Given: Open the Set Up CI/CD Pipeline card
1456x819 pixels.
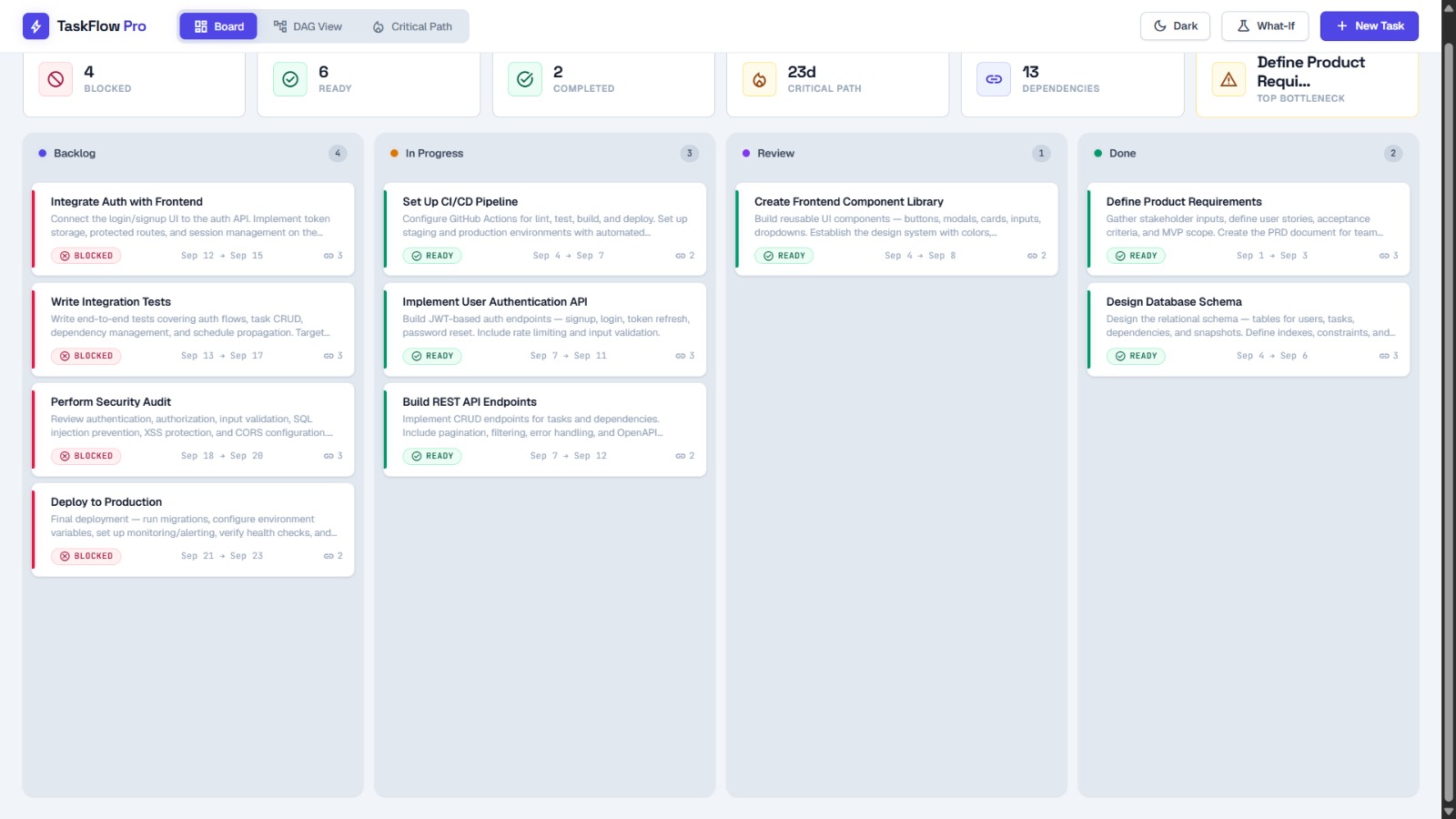Looking at the screenshot, I should pos(545,229).
